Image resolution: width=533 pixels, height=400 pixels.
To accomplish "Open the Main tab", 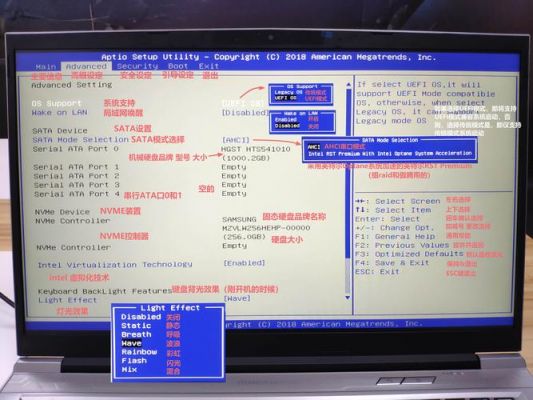I will (x=46, y=67).
